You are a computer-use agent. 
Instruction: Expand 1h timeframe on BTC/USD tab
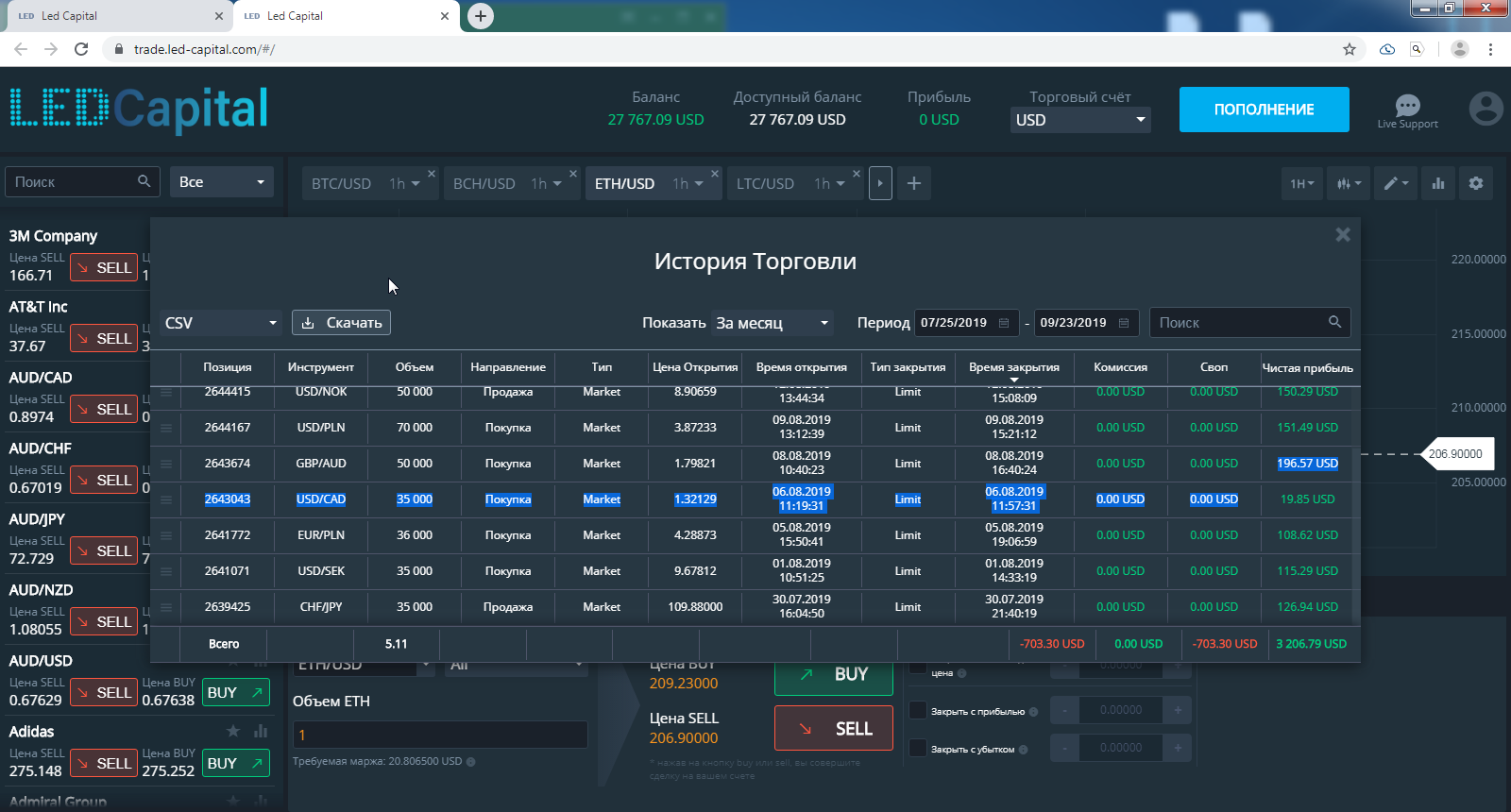click(x=404, y=183)
